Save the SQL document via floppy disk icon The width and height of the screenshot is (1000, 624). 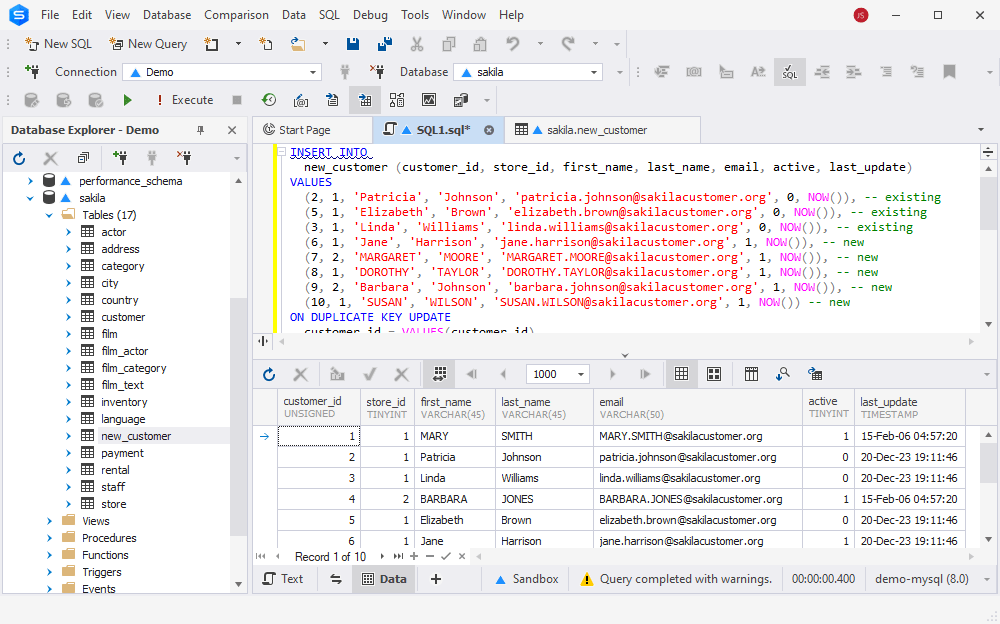[353, 44]
